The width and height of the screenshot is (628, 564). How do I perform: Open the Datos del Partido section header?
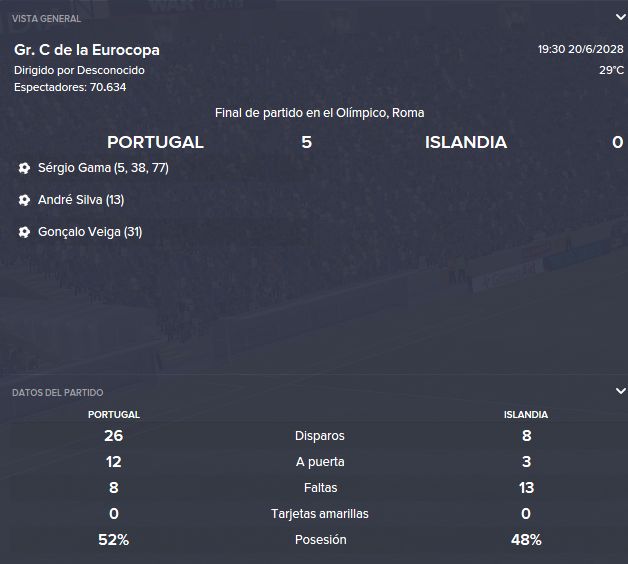click(x=58, y=393)
